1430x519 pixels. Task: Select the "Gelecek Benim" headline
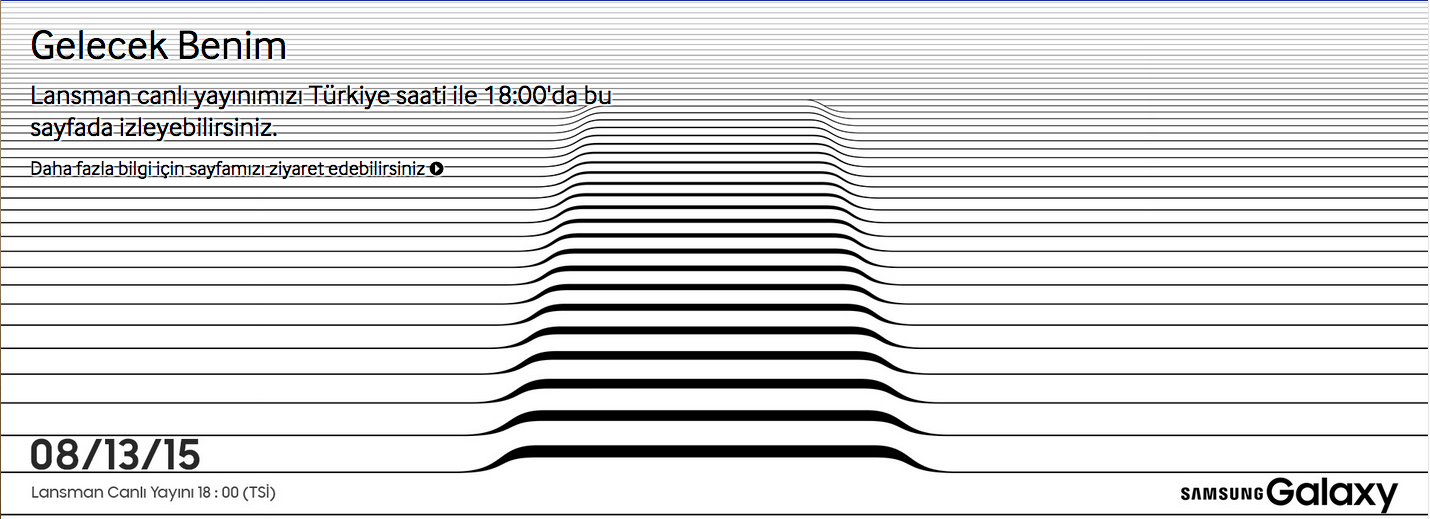pos(159,46)
